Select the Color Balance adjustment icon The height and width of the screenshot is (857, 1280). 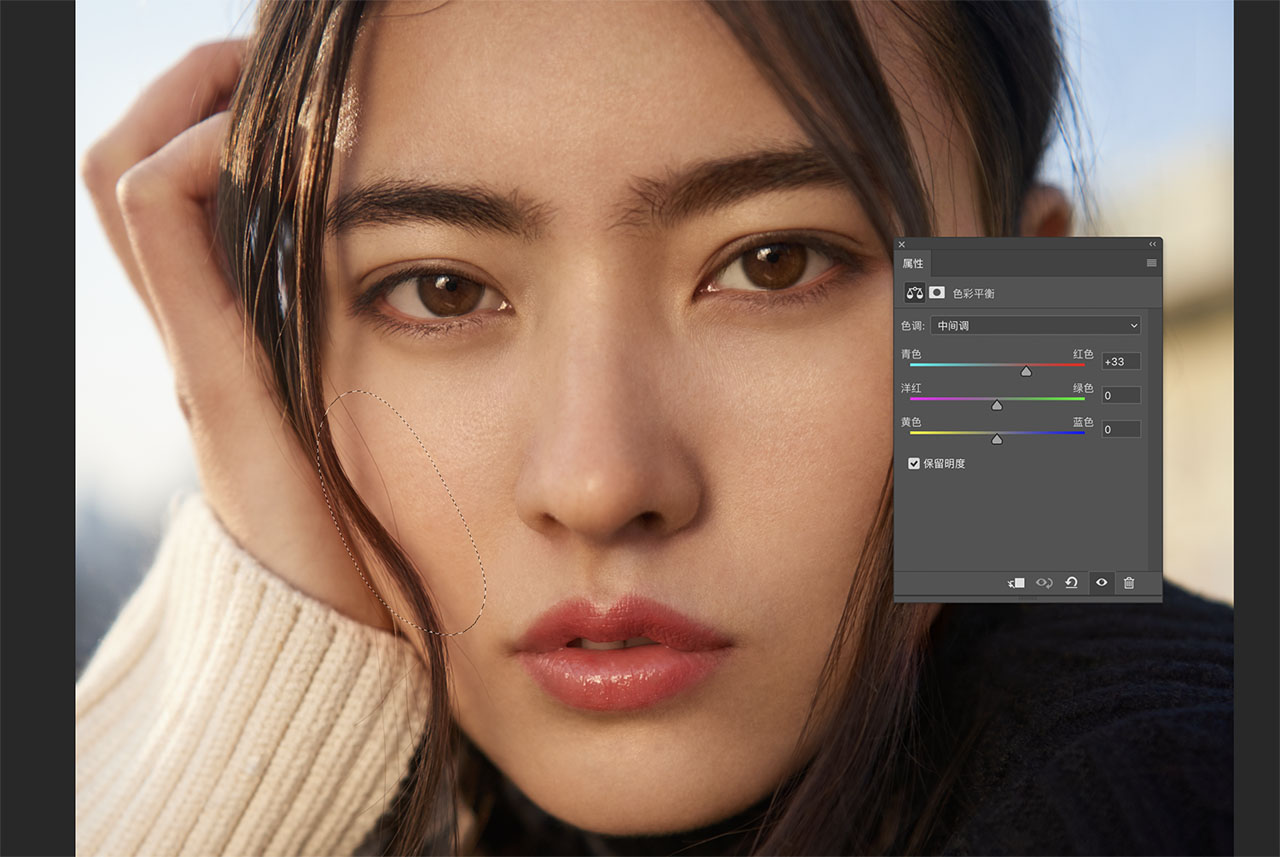(915, 293)
